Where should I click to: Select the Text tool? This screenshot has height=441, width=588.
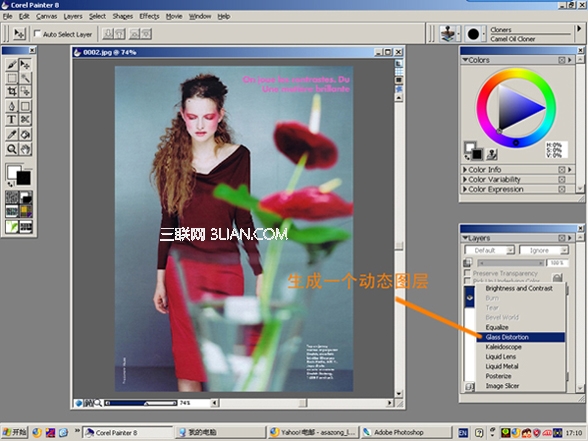click(12, 119)
